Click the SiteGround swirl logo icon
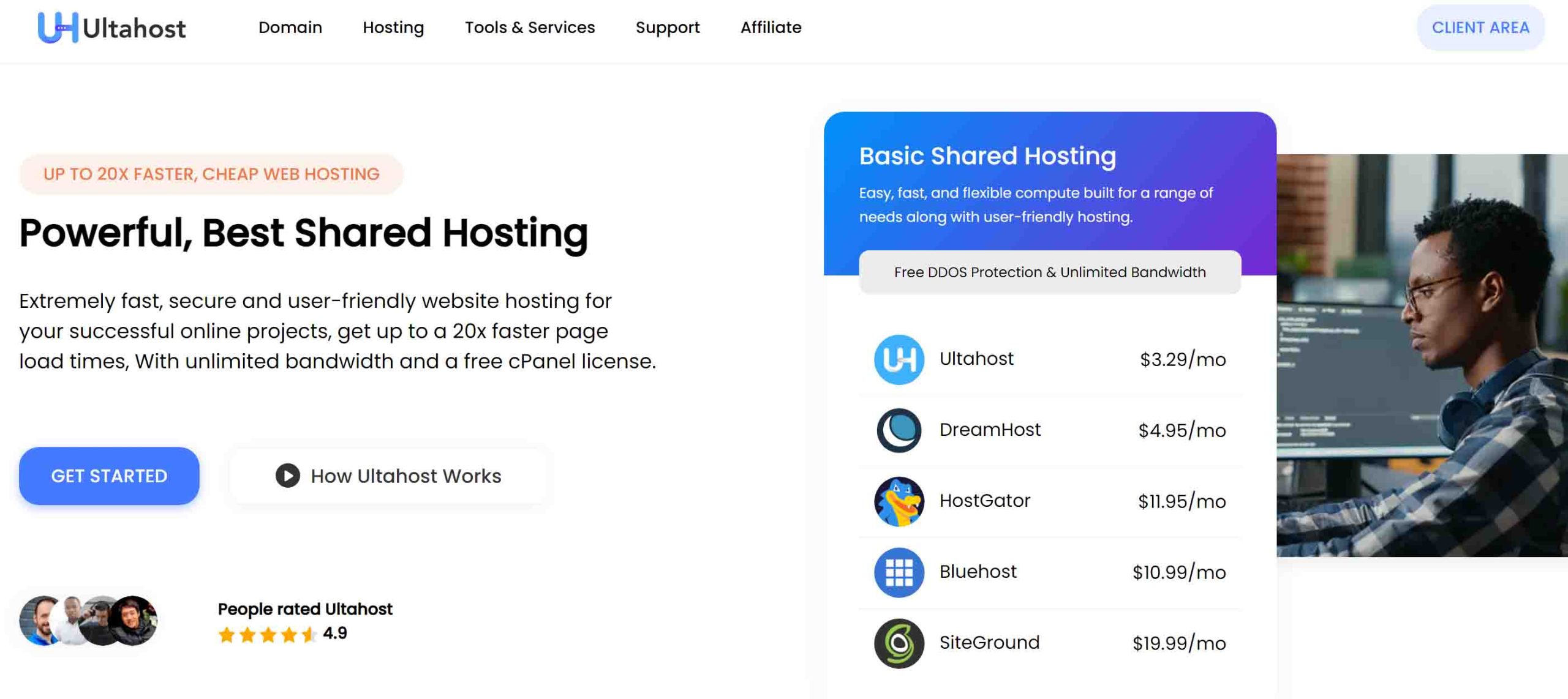The height and width of the screenshot is (699, 1568). point(899,643)
